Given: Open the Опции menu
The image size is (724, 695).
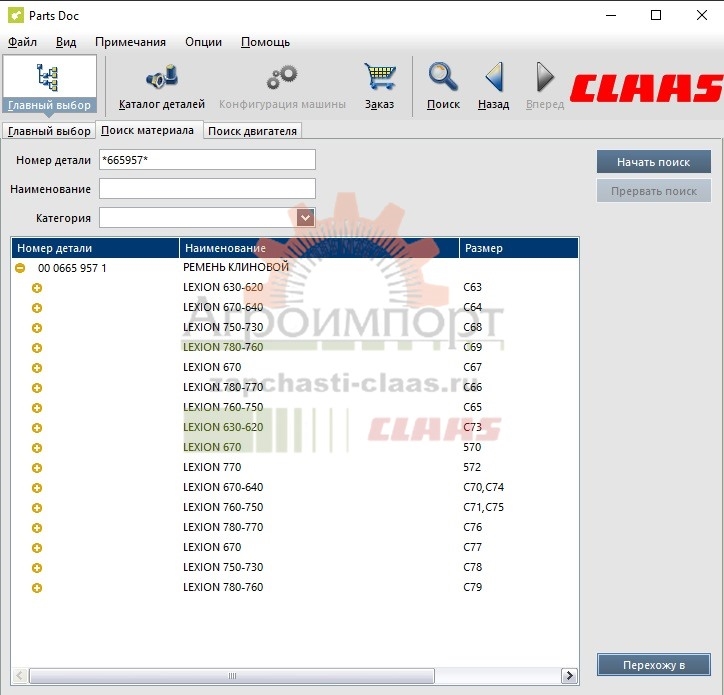Looking at the screenshot, I should coord(203,42).
